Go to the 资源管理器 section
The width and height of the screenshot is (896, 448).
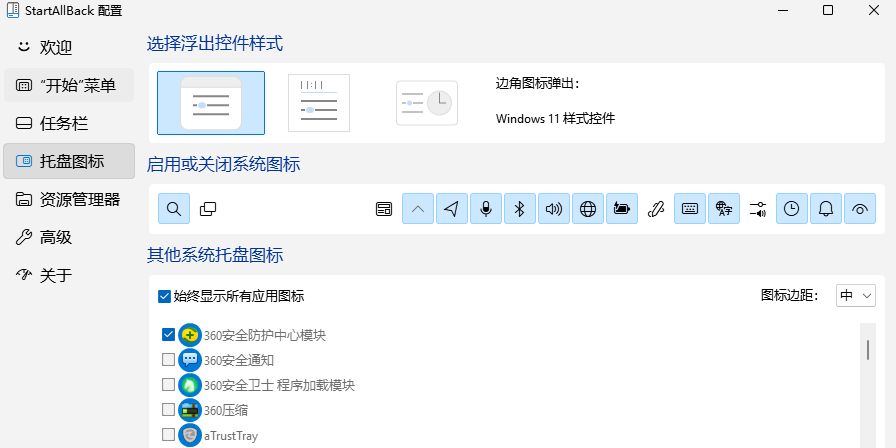coord(69,199)
